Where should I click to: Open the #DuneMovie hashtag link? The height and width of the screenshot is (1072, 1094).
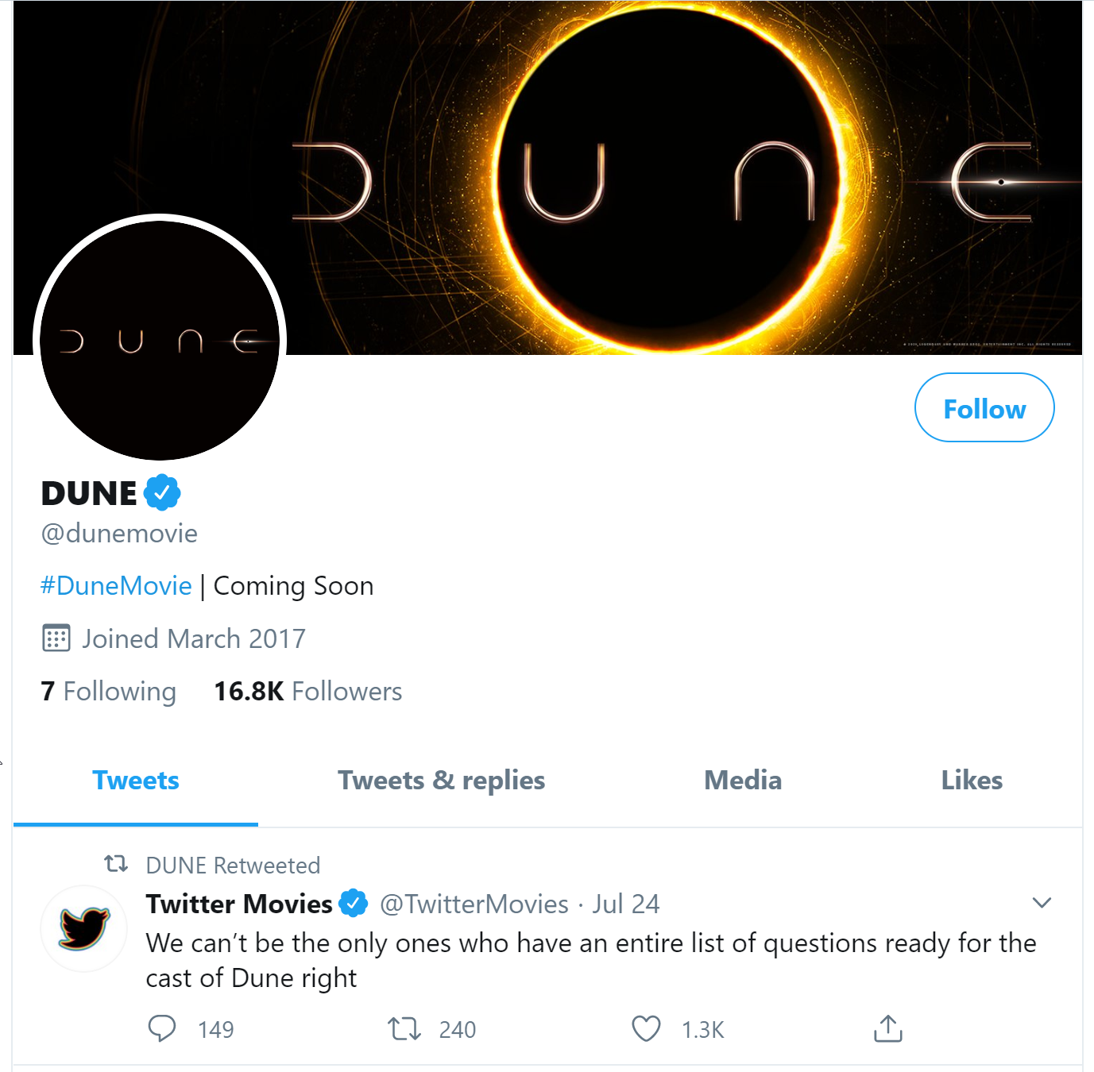coord(116,585)
